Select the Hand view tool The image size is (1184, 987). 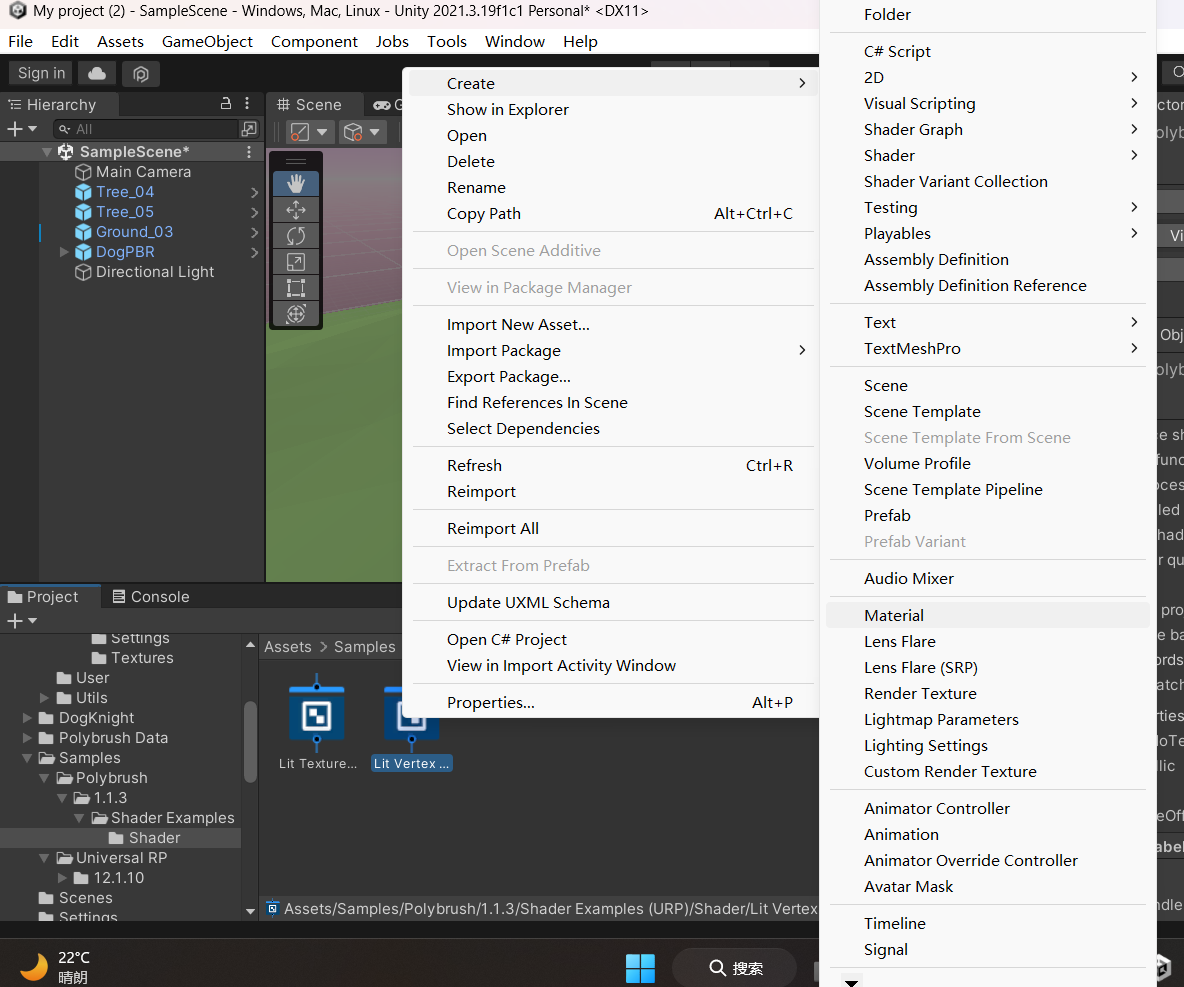coord(296,184)
